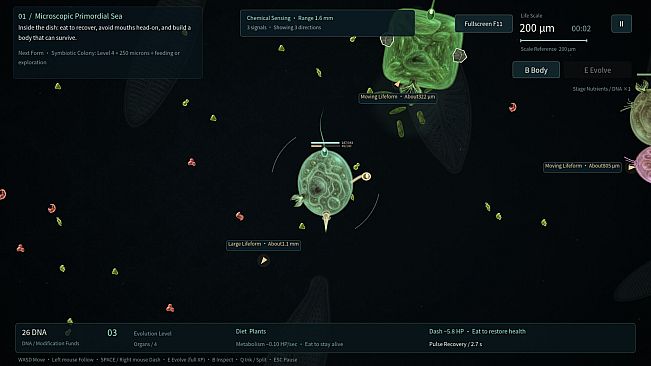Click the 200 µm life scale value

pos(537,28)
